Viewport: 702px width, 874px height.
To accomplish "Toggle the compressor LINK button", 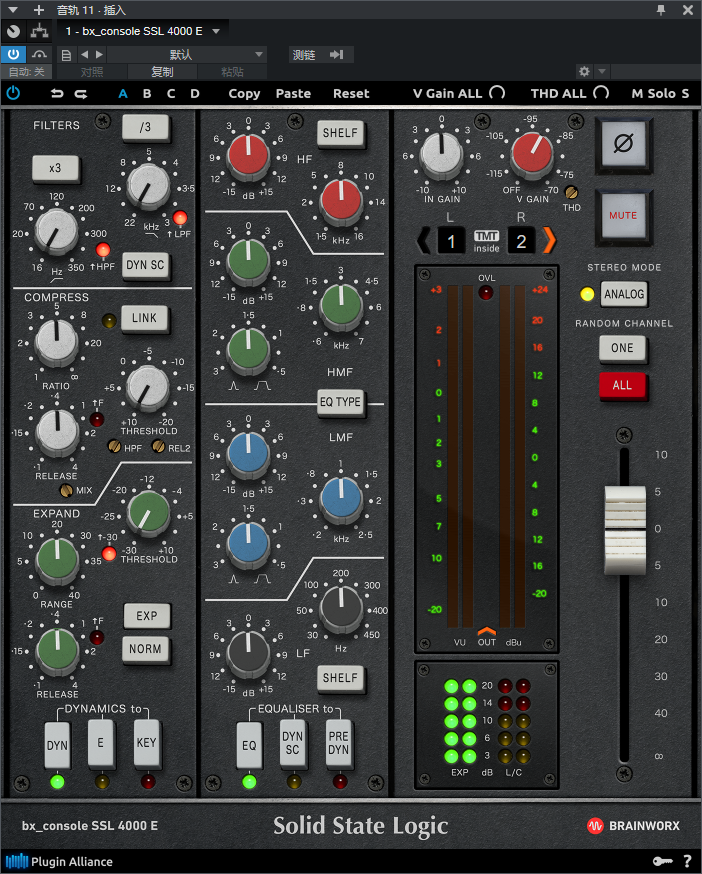I will 144,318.
